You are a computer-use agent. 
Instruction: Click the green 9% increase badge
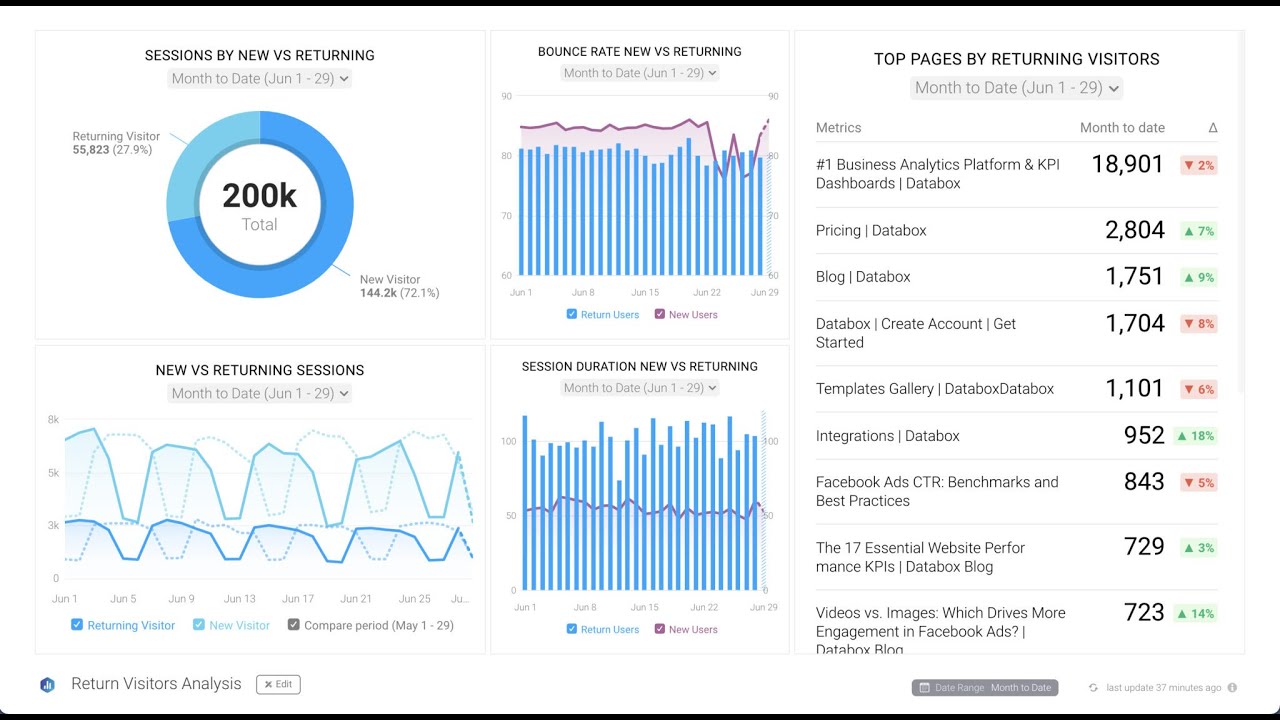(1199, 278)
